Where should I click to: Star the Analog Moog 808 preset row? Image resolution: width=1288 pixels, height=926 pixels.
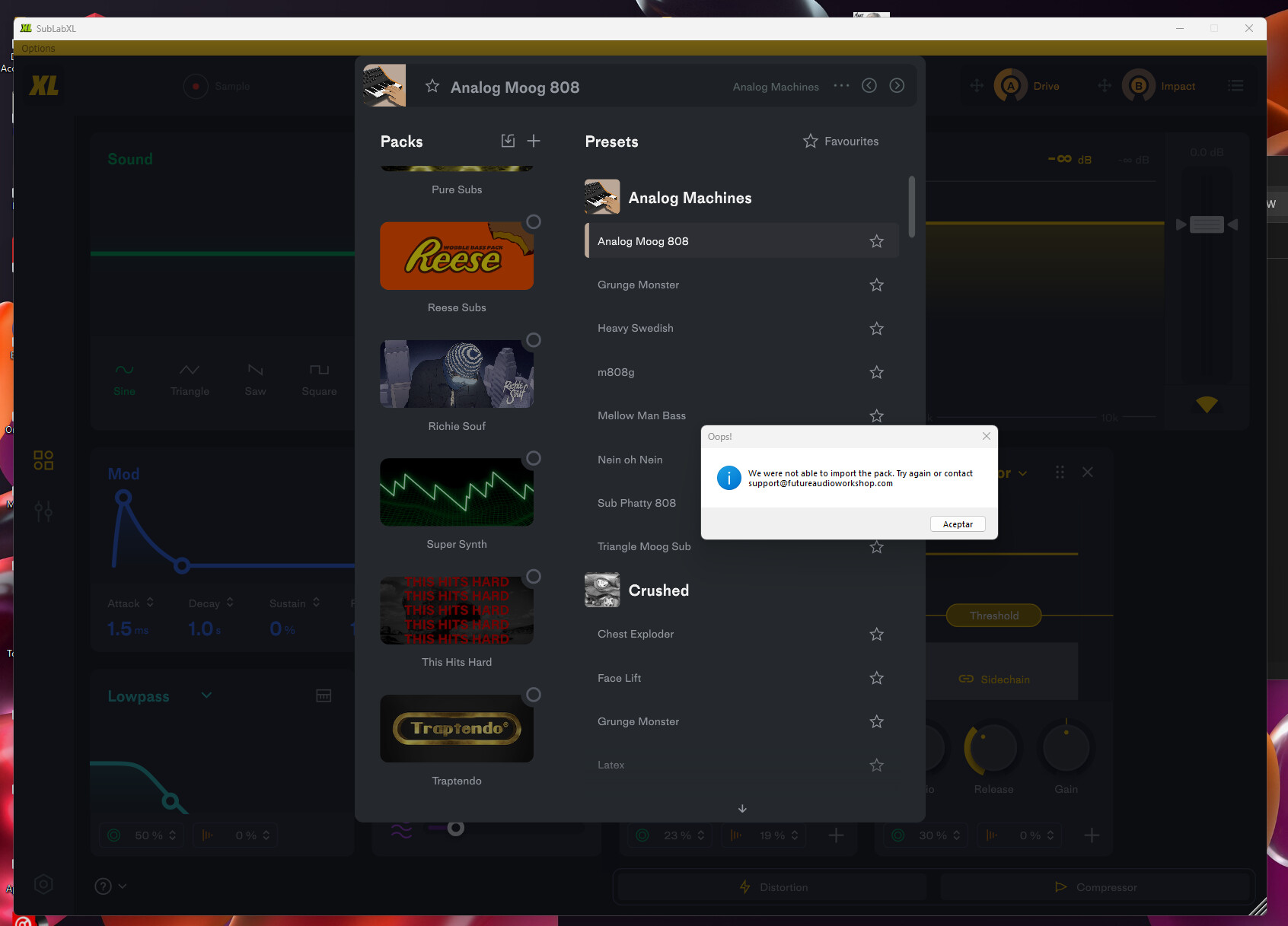click(x=877, y=241)
